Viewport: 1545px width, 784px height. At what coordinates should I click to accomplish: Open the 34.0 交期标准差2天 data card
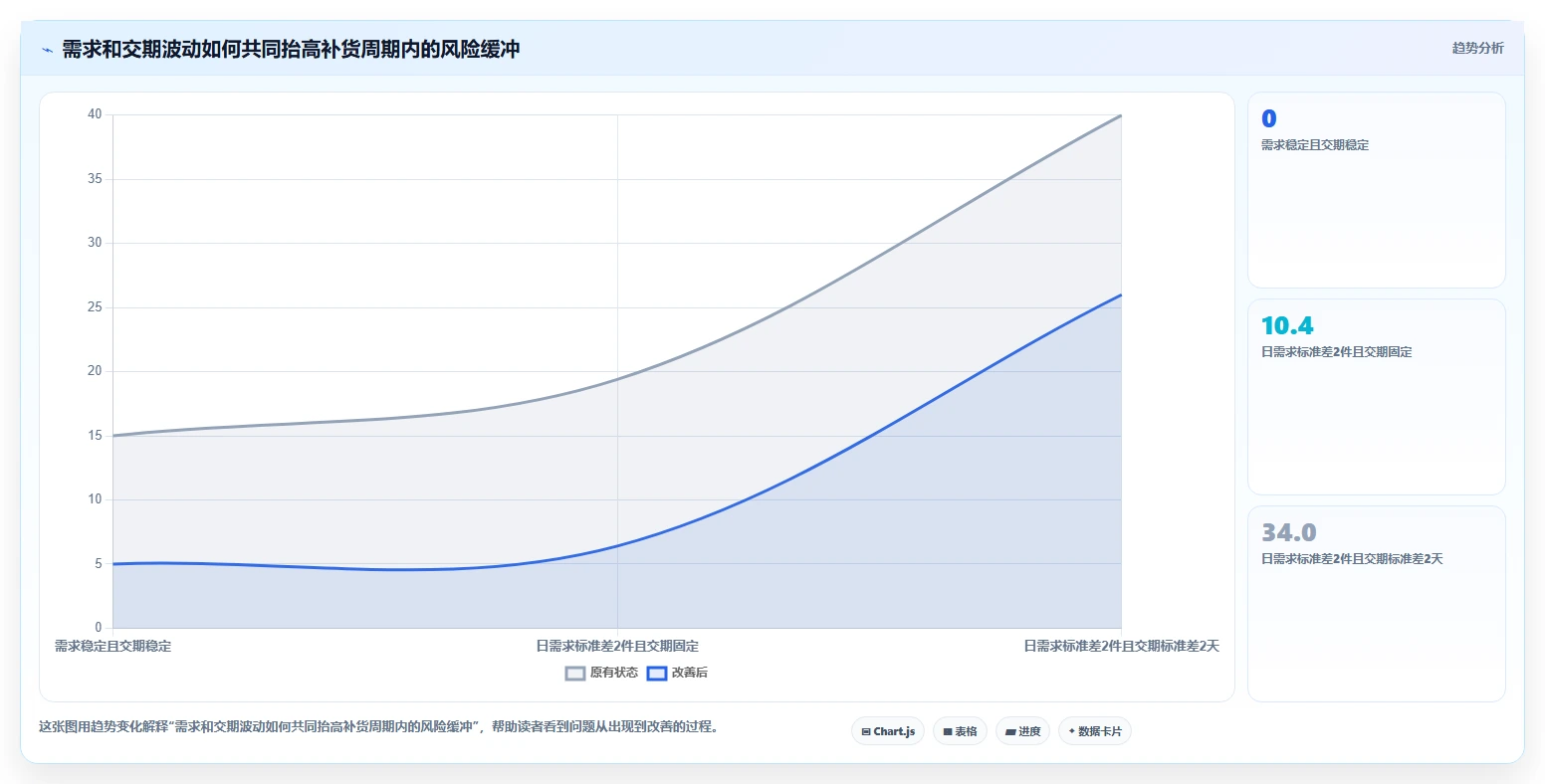(1376, 604)
